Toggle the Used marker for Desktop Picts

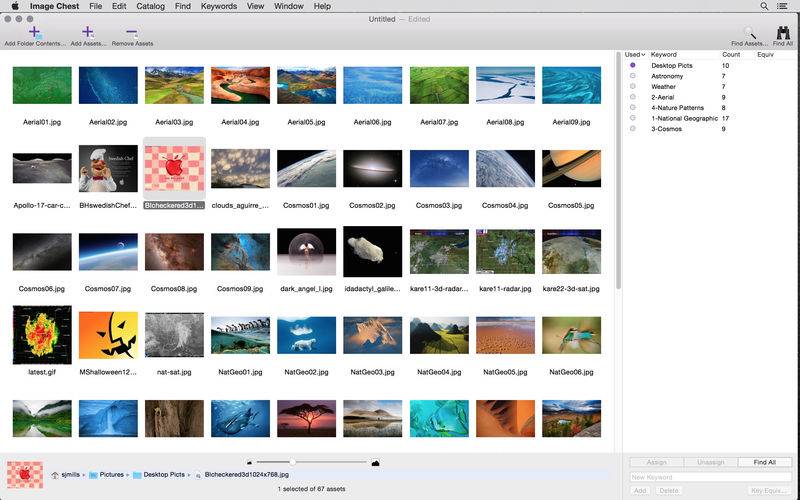pos(633,65)
